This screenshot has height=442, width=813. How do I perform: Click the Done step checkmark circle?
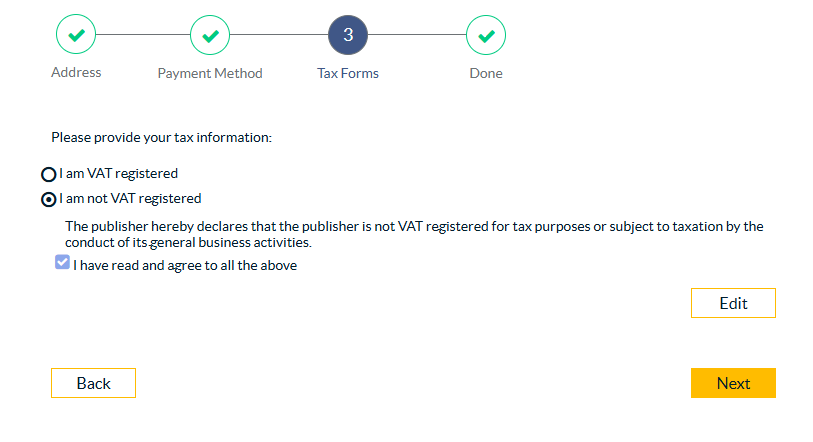click(x=486, y=36)
